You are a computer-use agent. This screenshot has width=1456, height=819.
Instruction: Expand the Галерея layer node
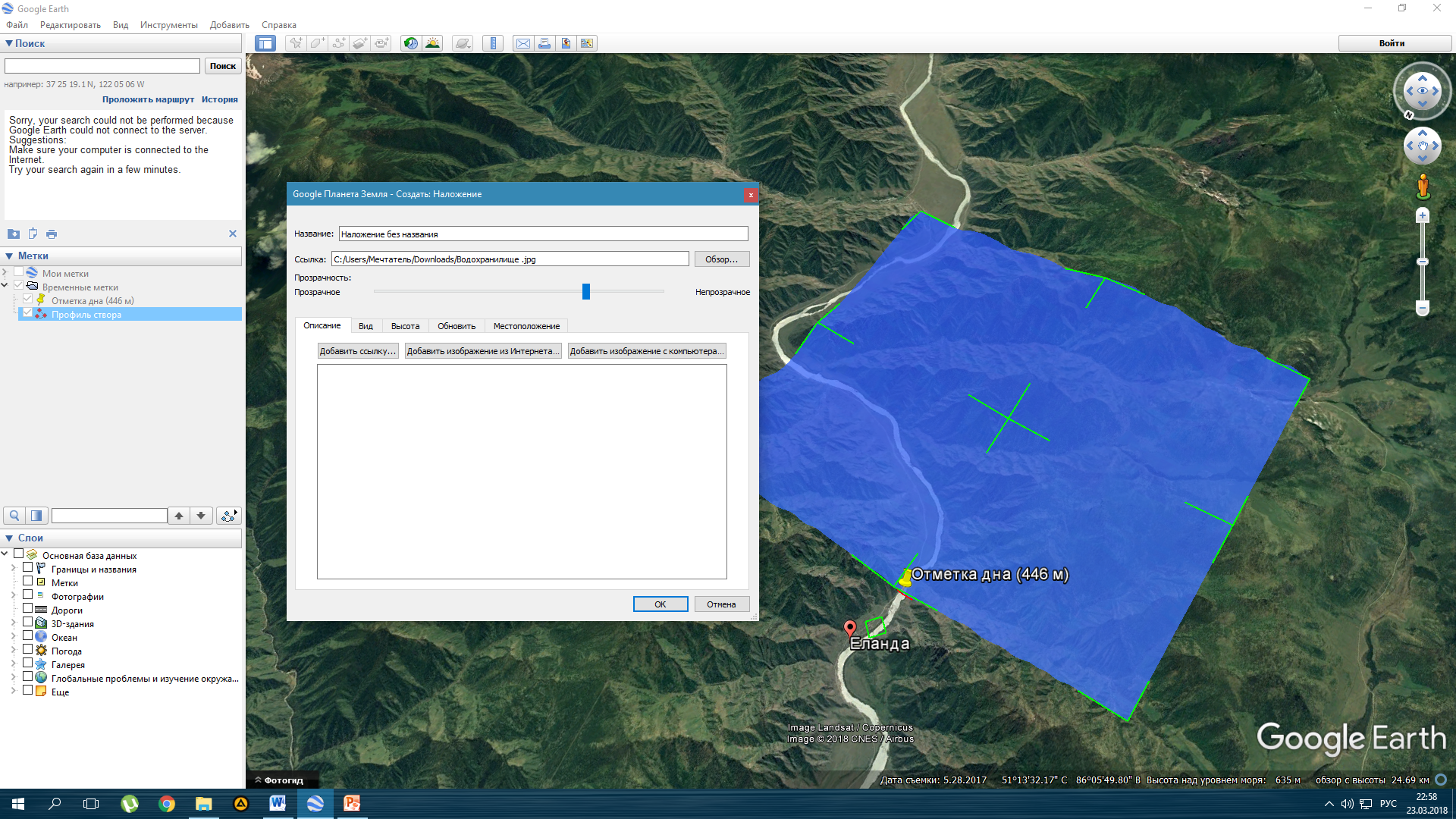pos(14,664)
